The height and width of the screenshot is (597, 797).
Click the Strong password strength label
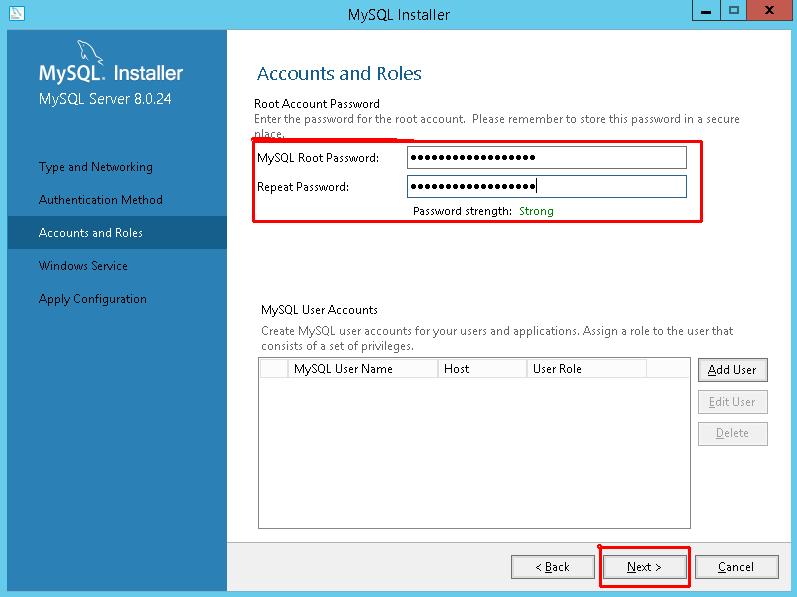tap(536, 211)
